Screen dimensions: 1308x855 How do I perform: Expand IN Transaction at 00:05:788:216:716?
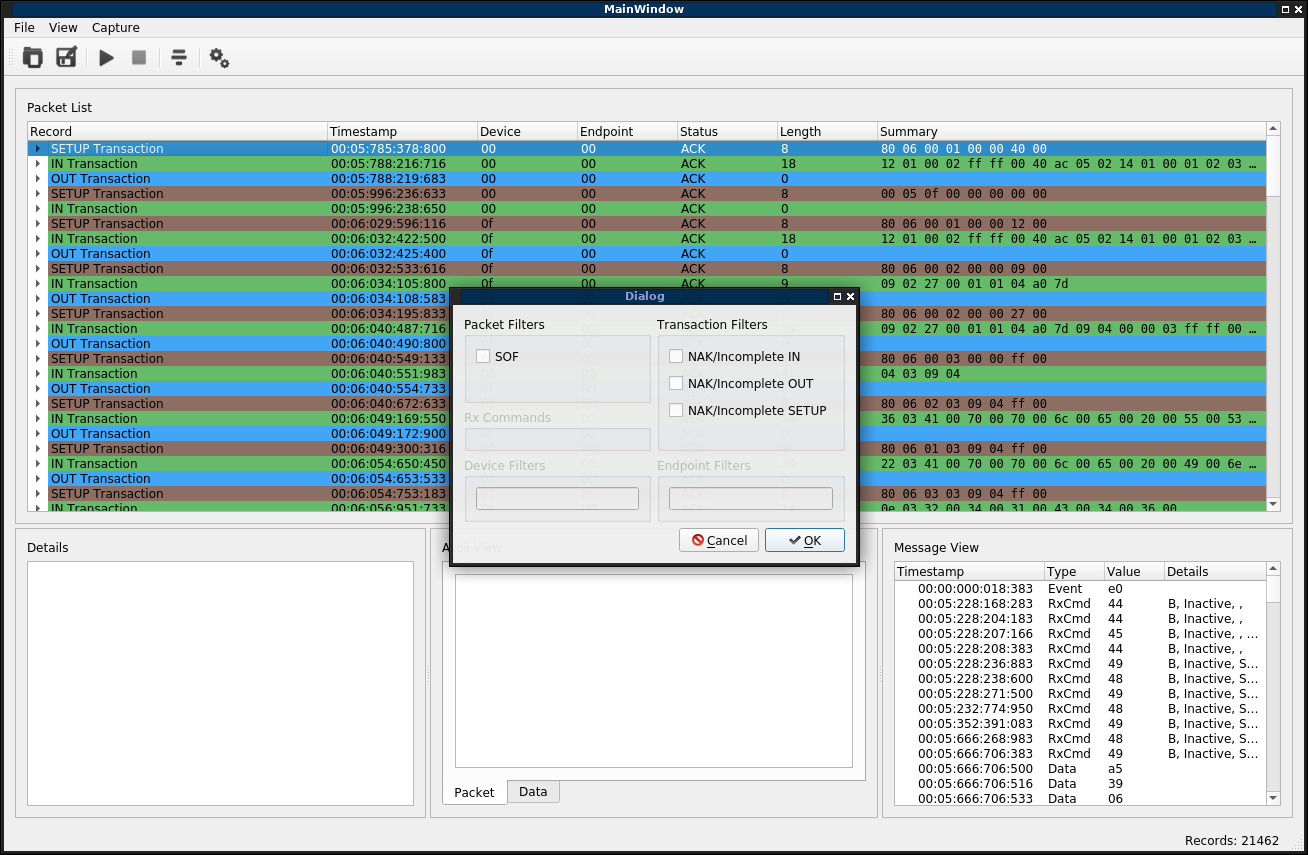coord(38,164)
